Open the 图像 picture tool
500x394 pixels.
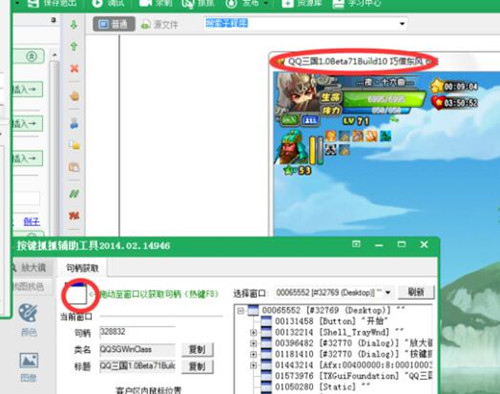click(29, 367)
